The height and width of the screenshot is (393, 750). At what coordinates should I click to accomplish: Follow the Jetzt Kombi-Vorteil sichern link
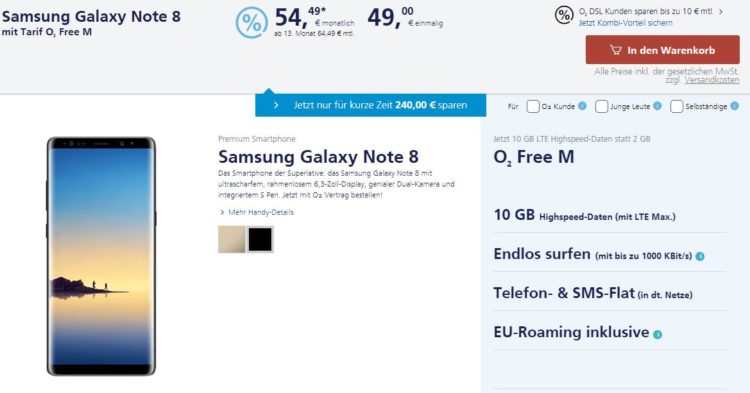[625, 22]
